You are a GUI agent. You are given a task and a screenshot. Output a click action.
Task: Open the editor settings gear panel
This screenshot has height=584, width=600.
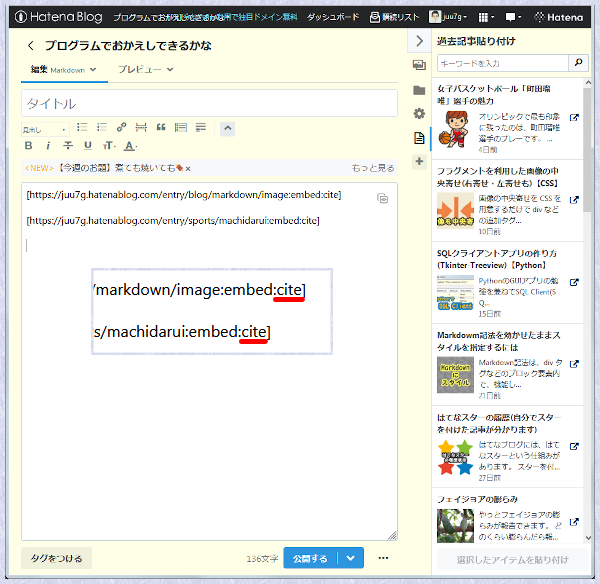tap(419, 114)
